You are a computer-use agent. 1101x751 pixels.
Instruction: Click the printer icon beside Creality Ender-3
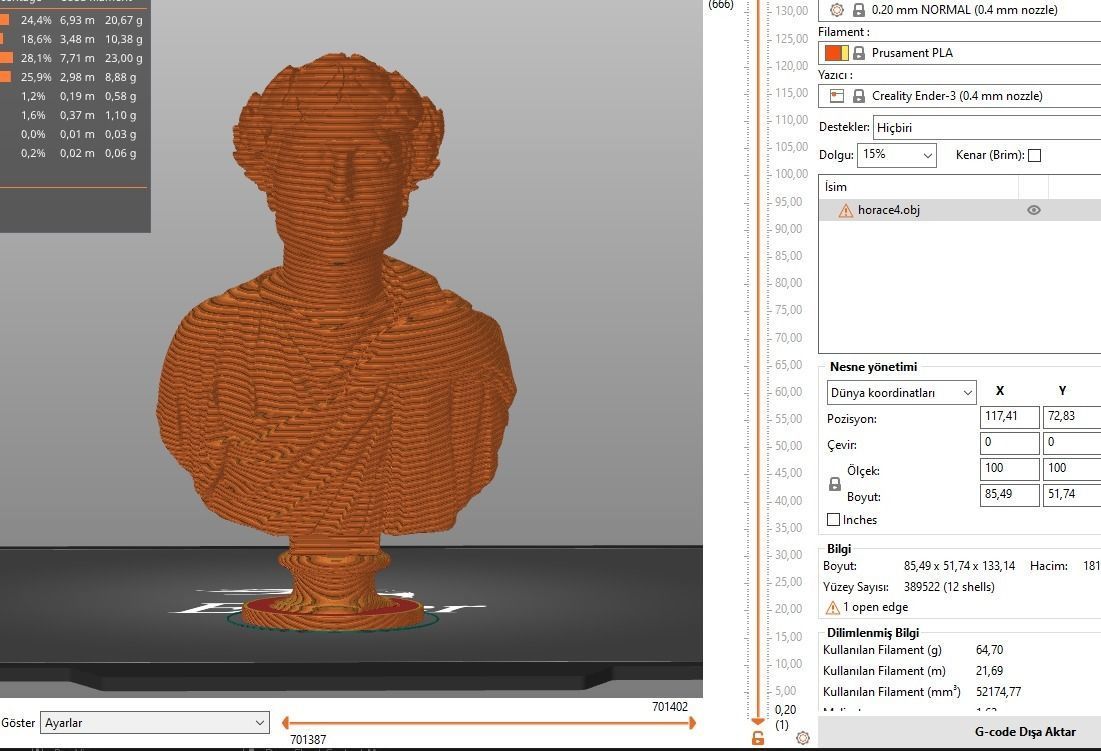coord(836,96)
